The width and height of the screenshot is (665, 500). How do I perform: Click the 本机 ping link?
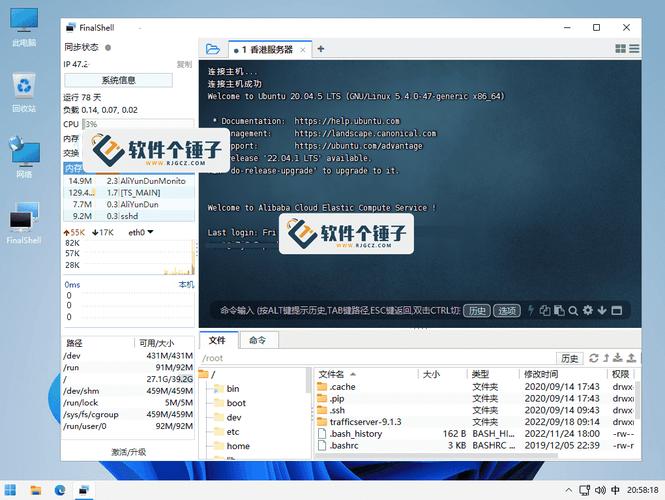[186, 284]
